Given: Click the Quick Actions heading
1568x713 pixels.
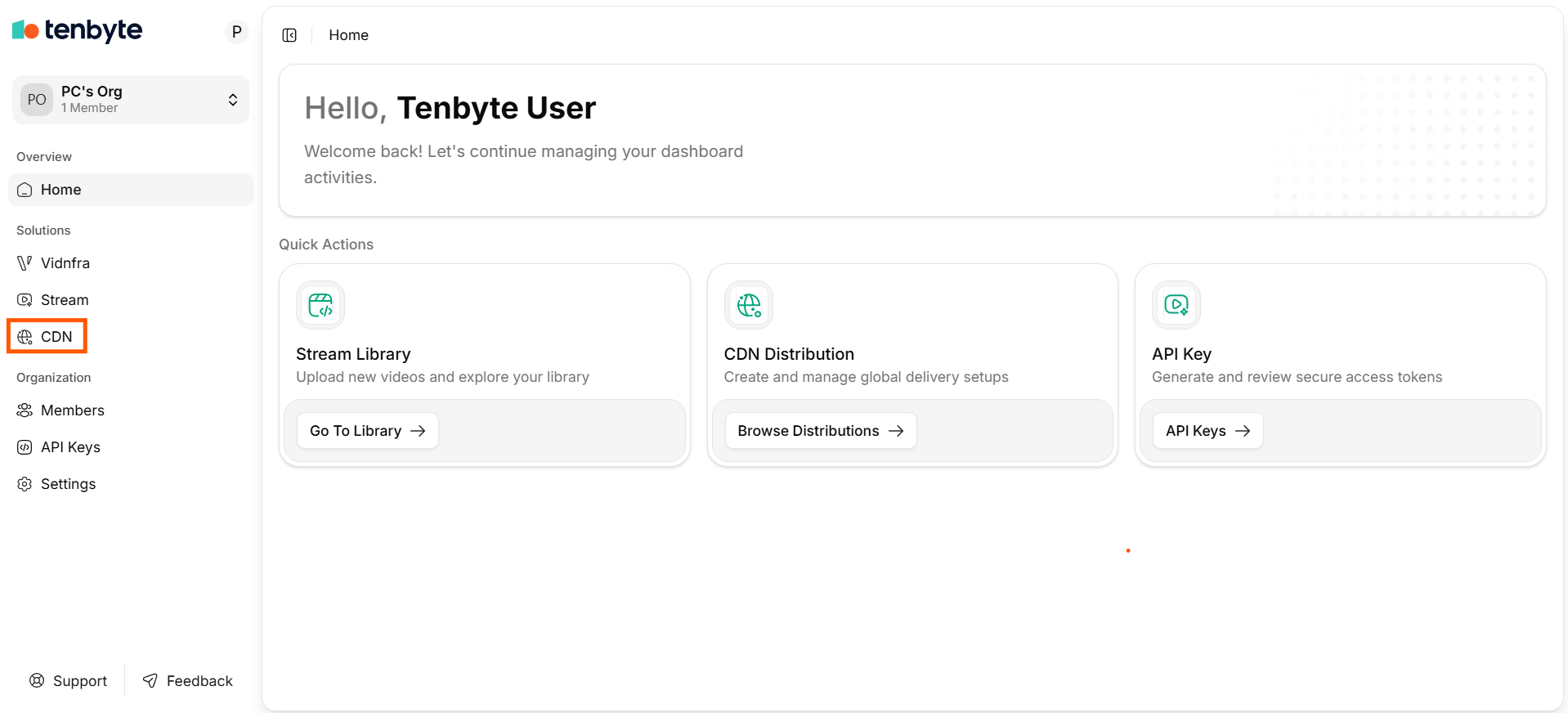Looking at the screenshot, I should 326,244.
